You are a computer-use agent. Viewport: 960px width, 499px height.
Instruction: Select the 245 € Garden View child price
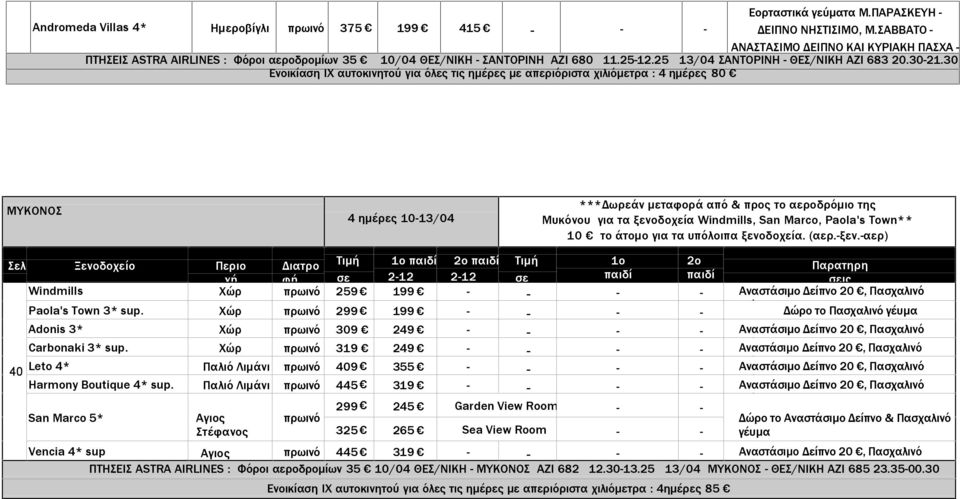click(408, 407)
